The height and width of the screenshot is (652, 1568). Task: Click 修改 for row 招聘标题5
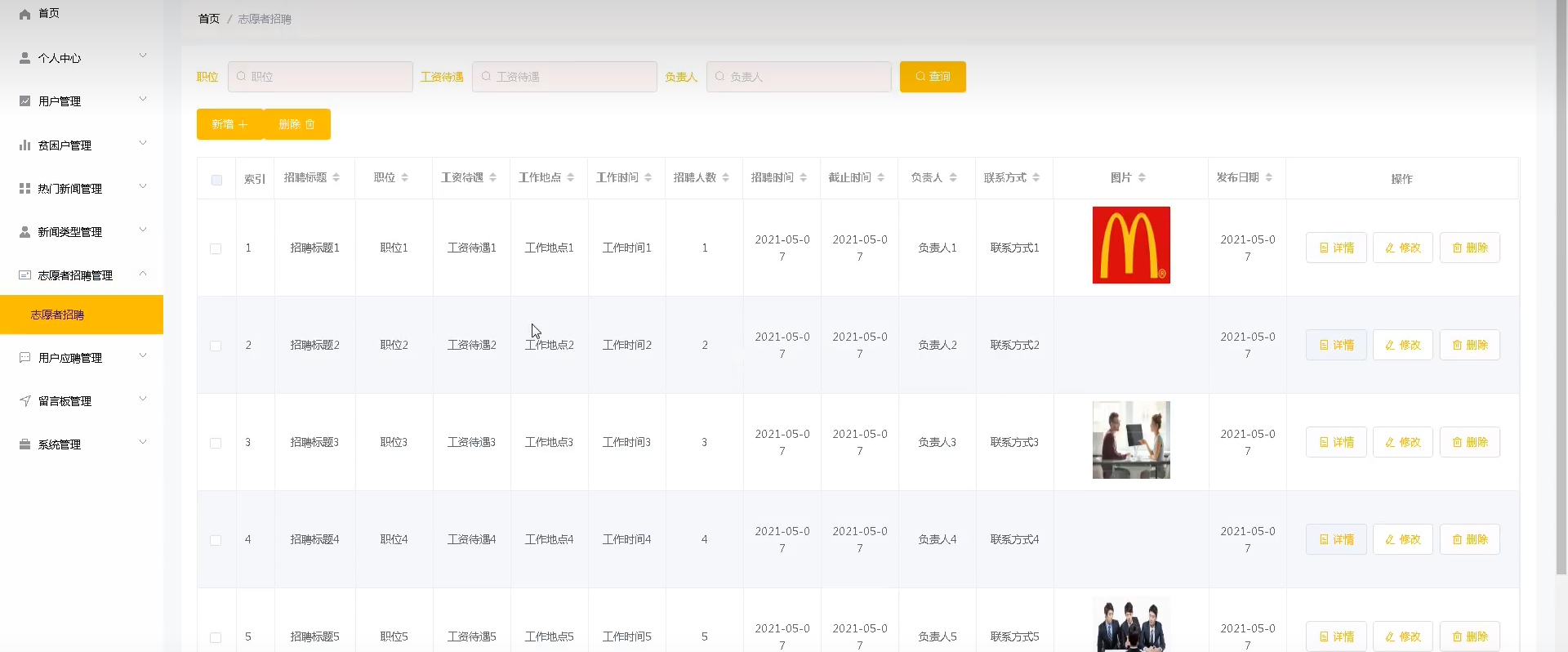tap(1403, 636)
